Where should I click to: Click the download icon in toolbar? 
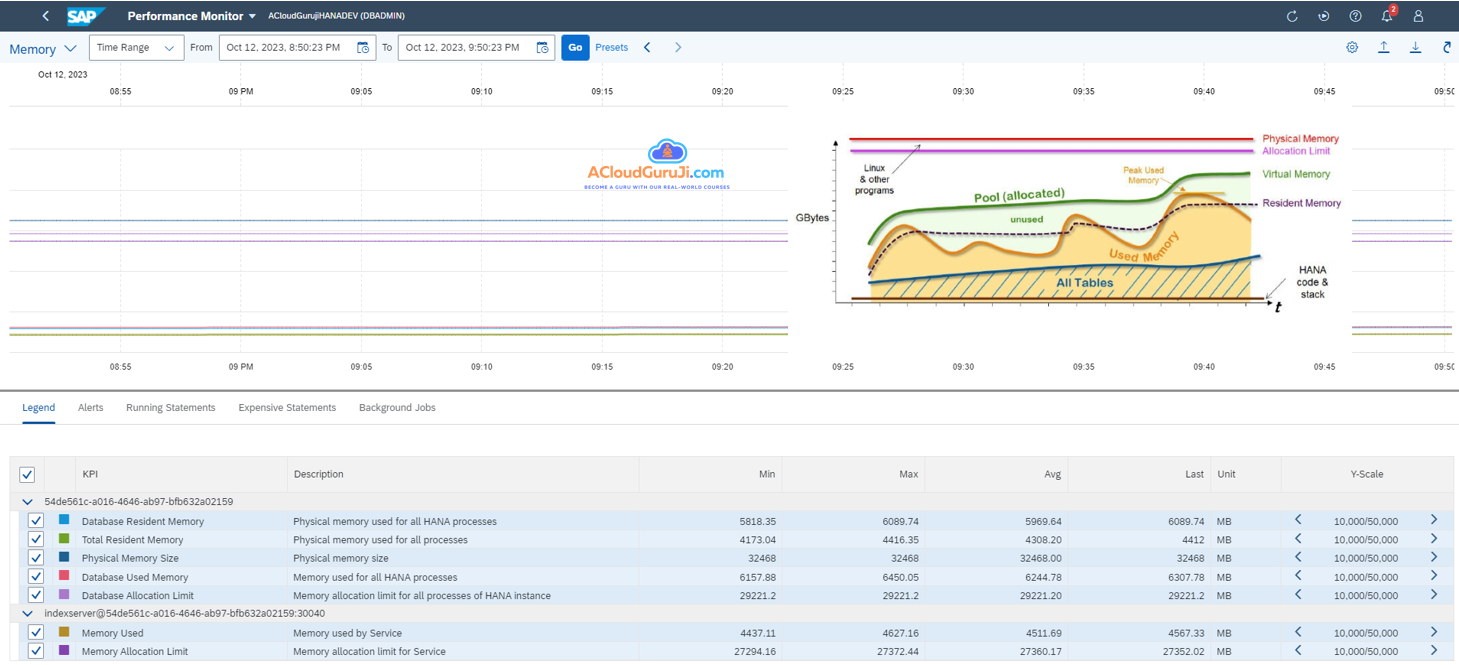(x=1415, y=47)
